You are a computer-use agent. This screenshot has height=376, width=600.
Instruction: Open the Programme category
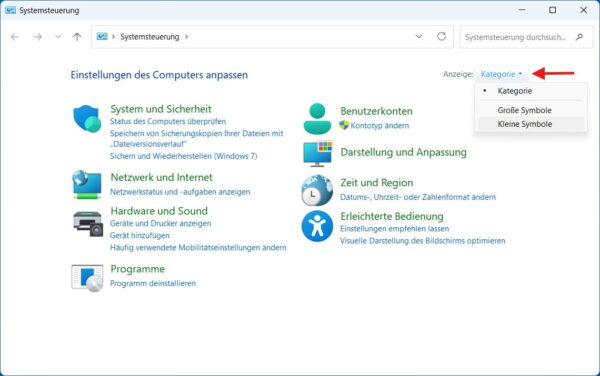click(137, 269)
